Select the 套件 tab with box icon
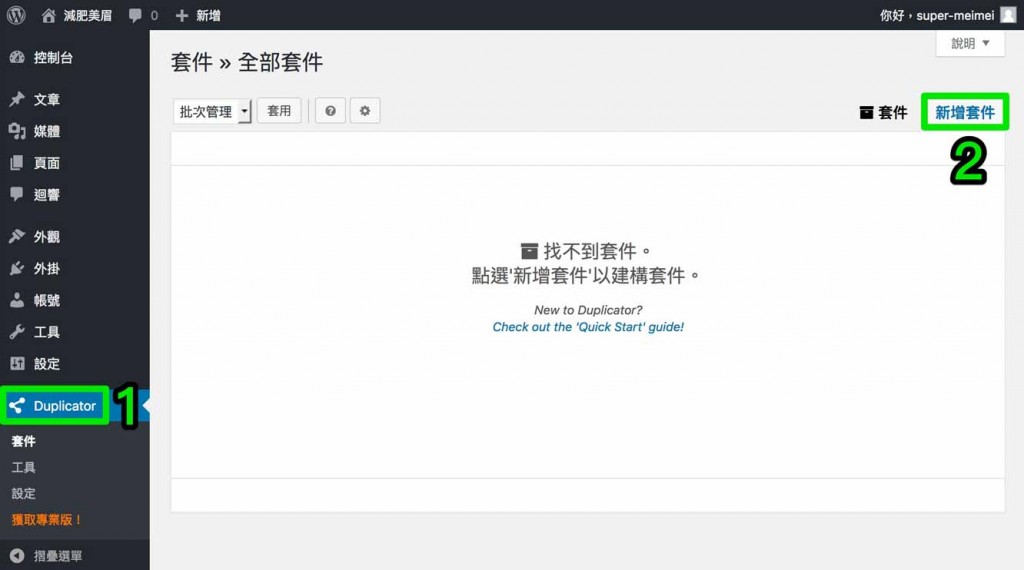 (x=883, y=112)
